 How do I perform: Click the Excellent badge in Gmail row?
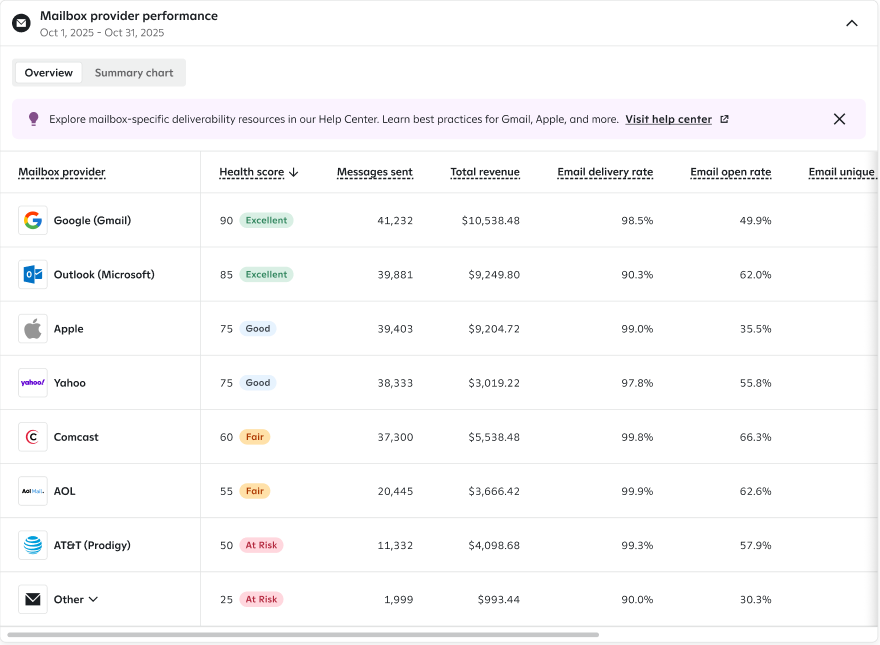pos(266,220)
